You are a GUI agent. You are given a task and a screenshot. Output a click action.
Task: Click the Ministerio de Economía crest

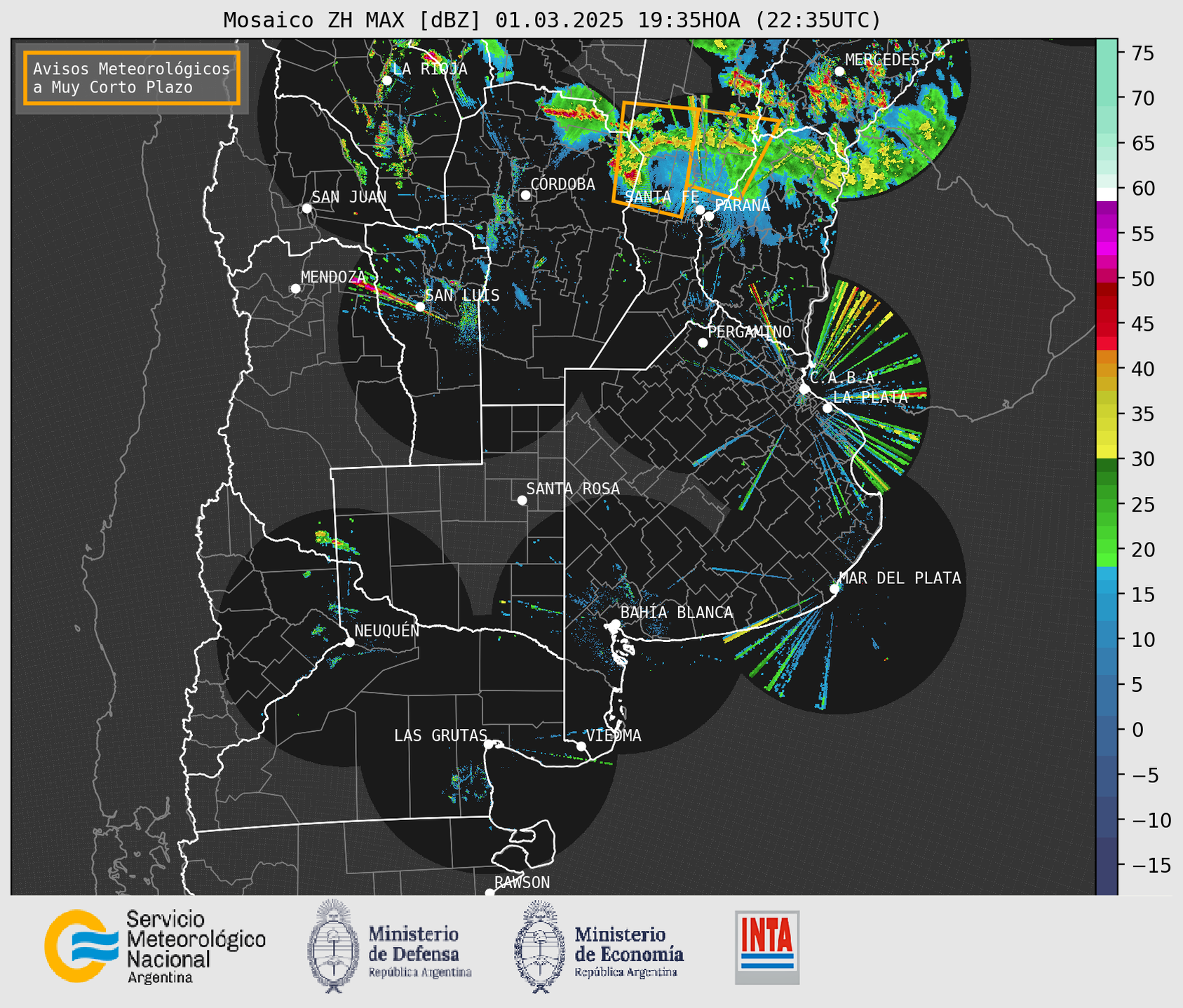coord(540,946)
